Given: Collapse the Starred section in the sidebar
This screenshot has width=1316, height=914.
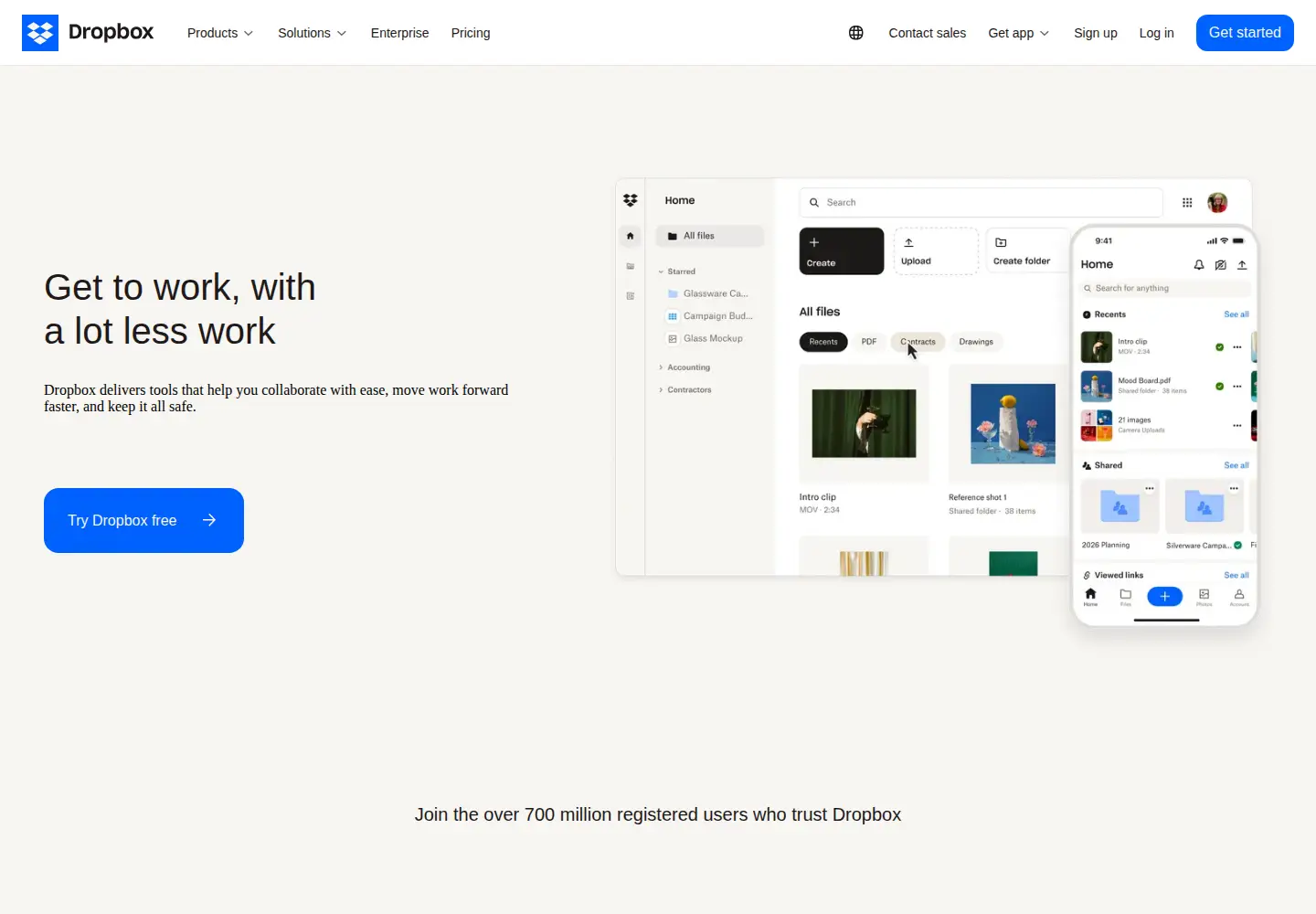Looking at the screenshot, I should (x=677, y=271).
